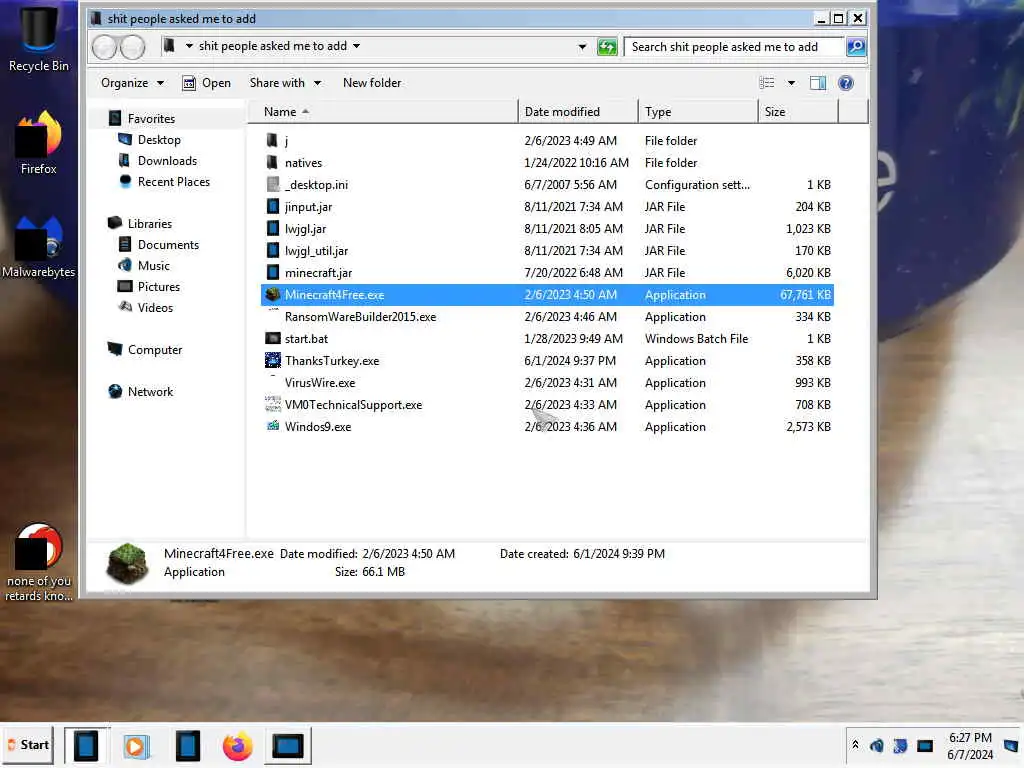The image size is (1024, 768).
Task: Select the minecraft.jar file icon
Action: tap(273, 272)
